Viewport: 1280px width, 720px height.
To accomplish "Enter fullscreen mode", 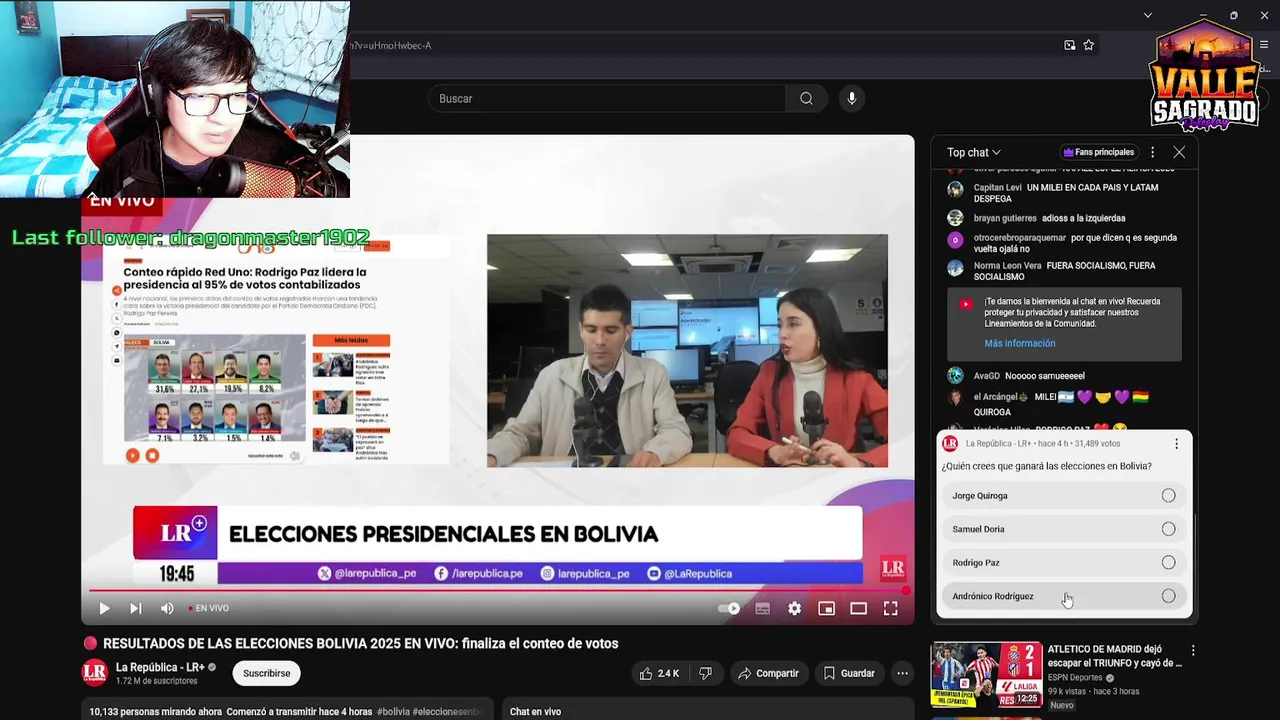I will pos(890,608).
